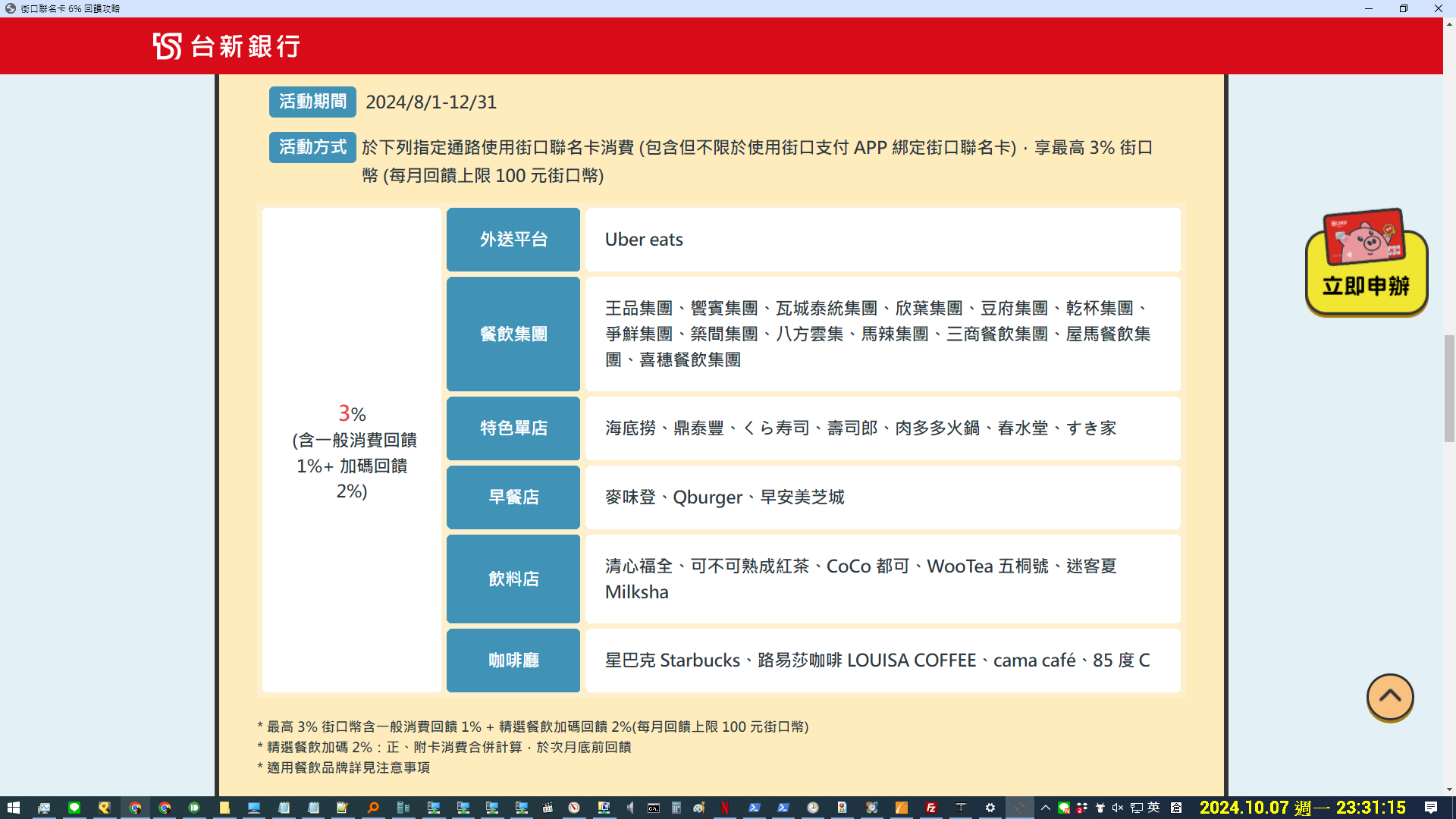Click the date text 2024/8/1-12/31

click(431, 102)
